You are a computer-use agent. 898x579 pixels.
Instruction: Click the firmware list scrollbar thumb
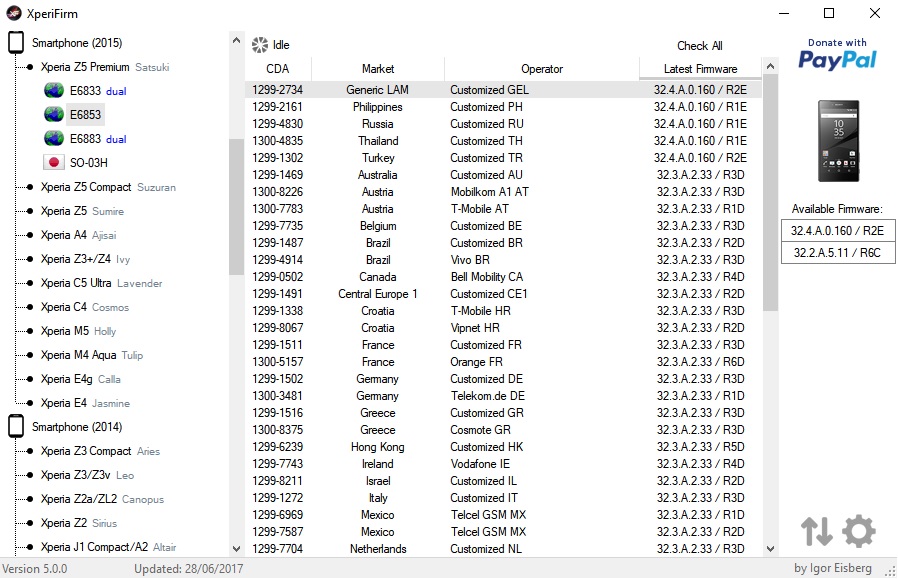point(771,193)
